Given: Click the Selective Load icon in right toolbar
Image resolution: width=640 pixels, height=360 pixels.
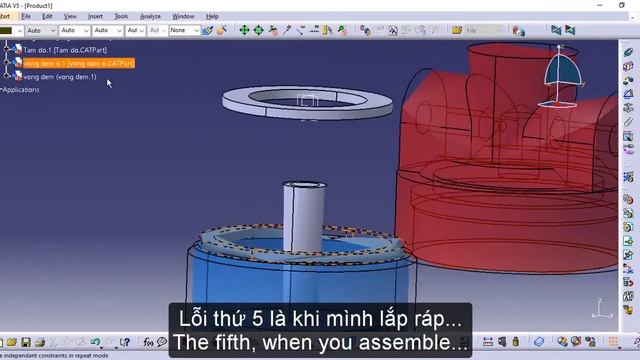Looking at the screenshot, I should 628,310.
